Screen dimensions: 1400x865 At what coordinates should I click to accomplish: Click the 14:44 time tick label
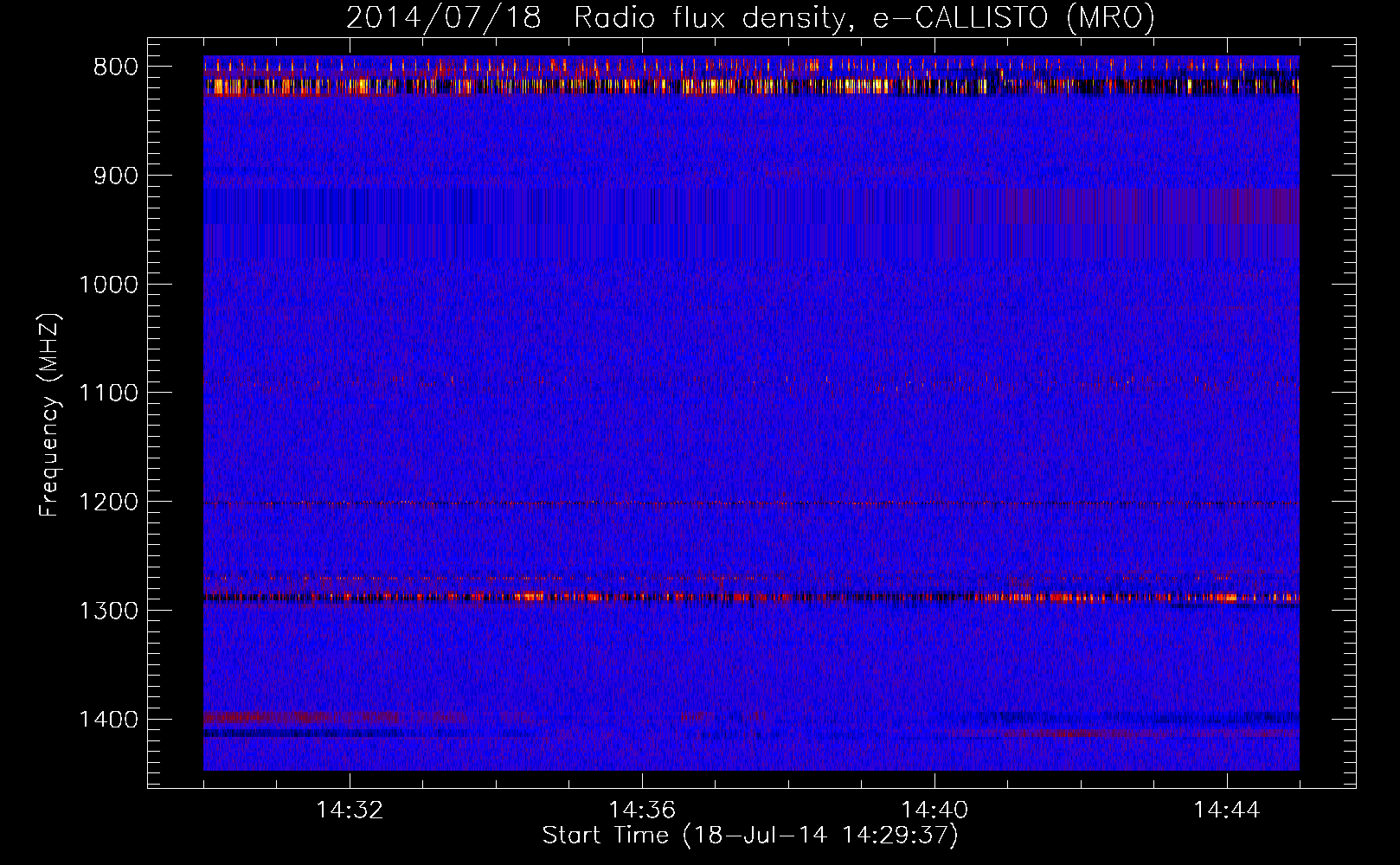(1227, 811)
